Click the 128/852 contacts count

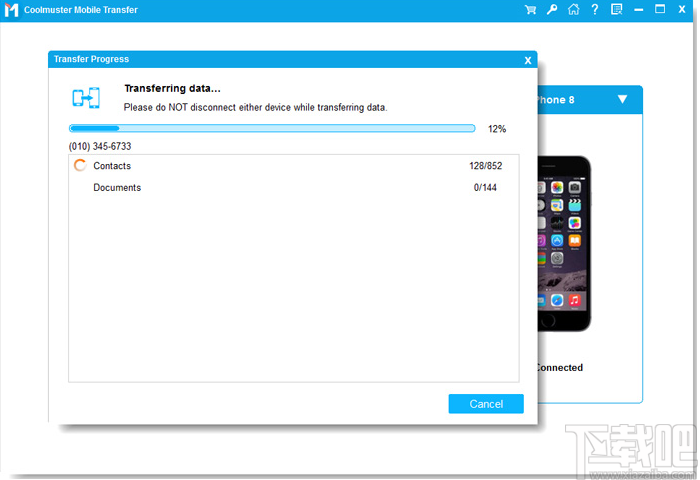click(485, 166)
